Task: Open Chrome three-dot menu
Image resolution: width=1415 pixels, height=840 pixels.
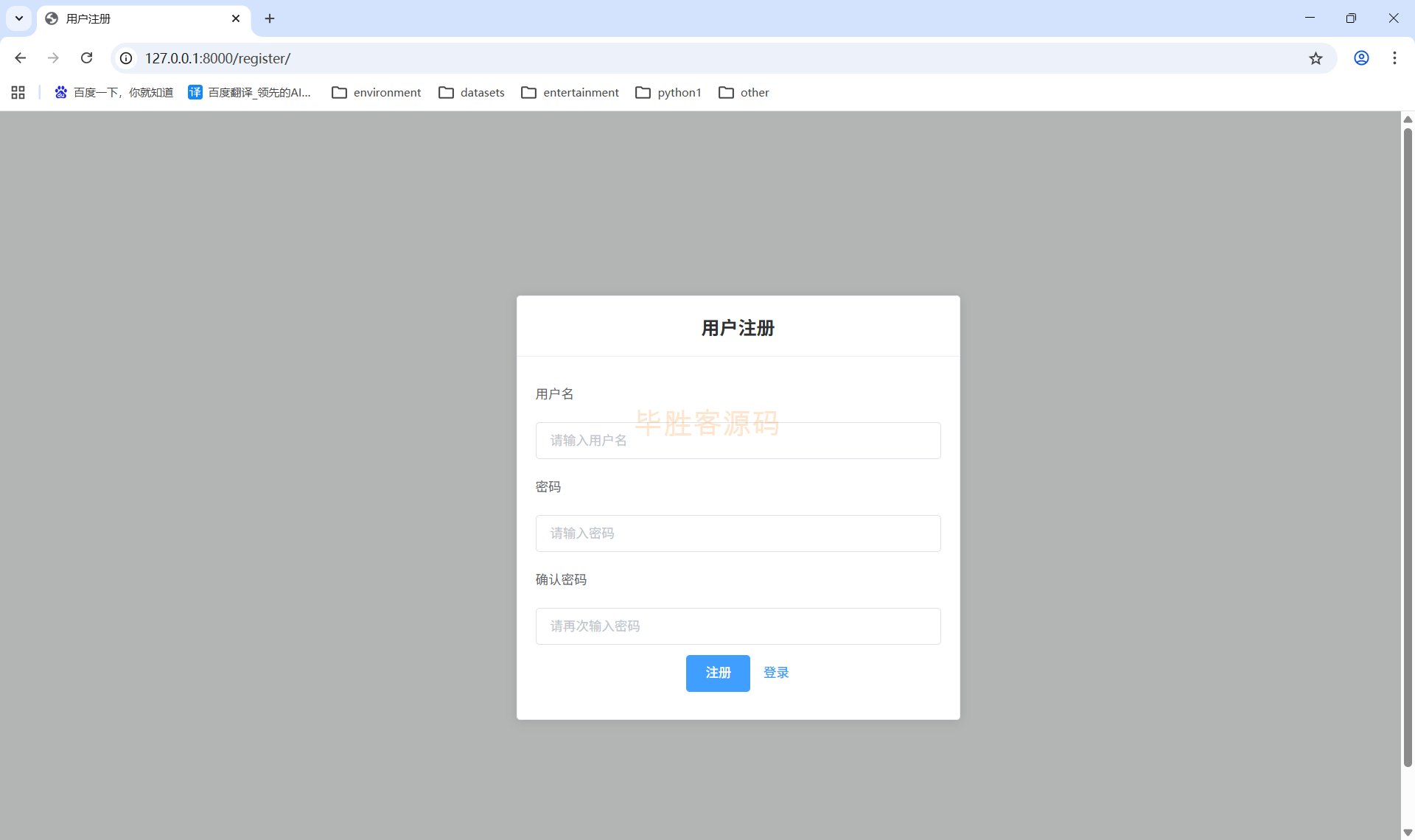Action: [1394, 58]
